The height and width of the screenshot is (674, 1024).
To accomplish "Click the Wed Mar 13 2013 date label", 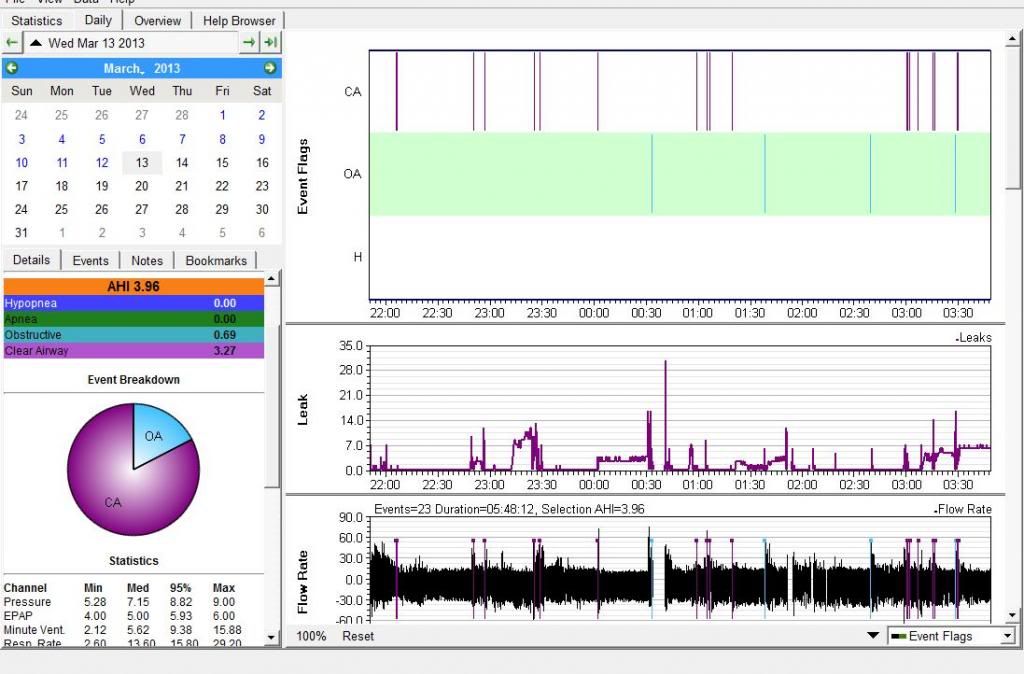I will point(97,43).
